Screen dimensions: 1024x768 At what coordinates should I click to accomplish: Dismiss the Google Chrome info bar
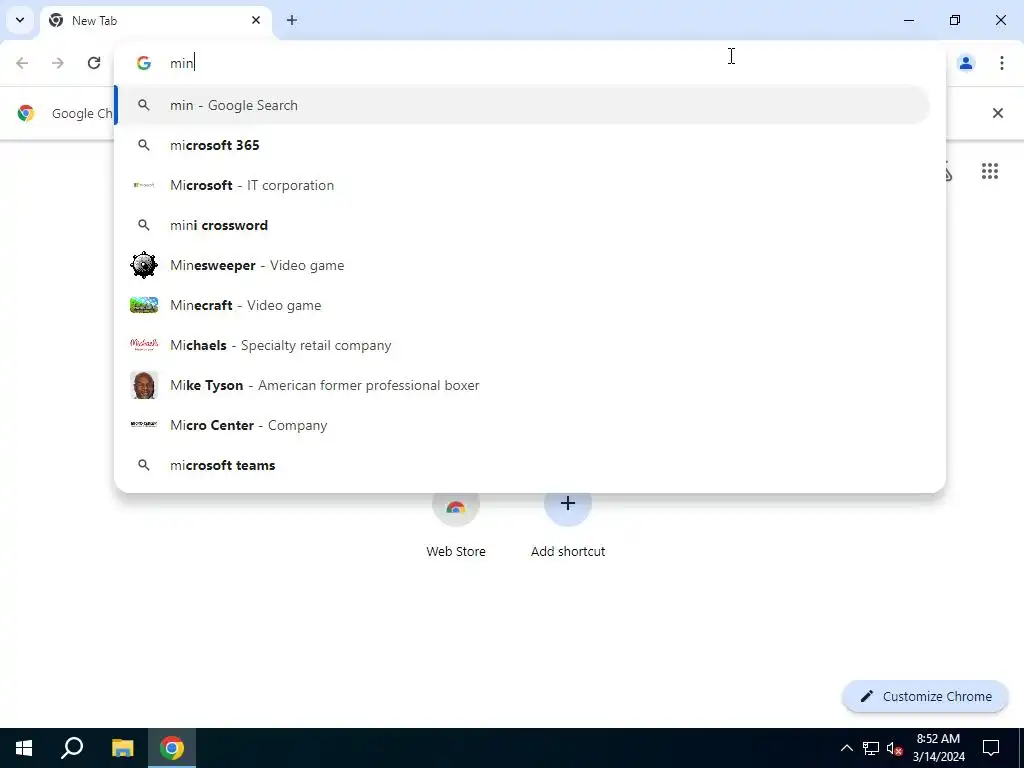(997, 113)
